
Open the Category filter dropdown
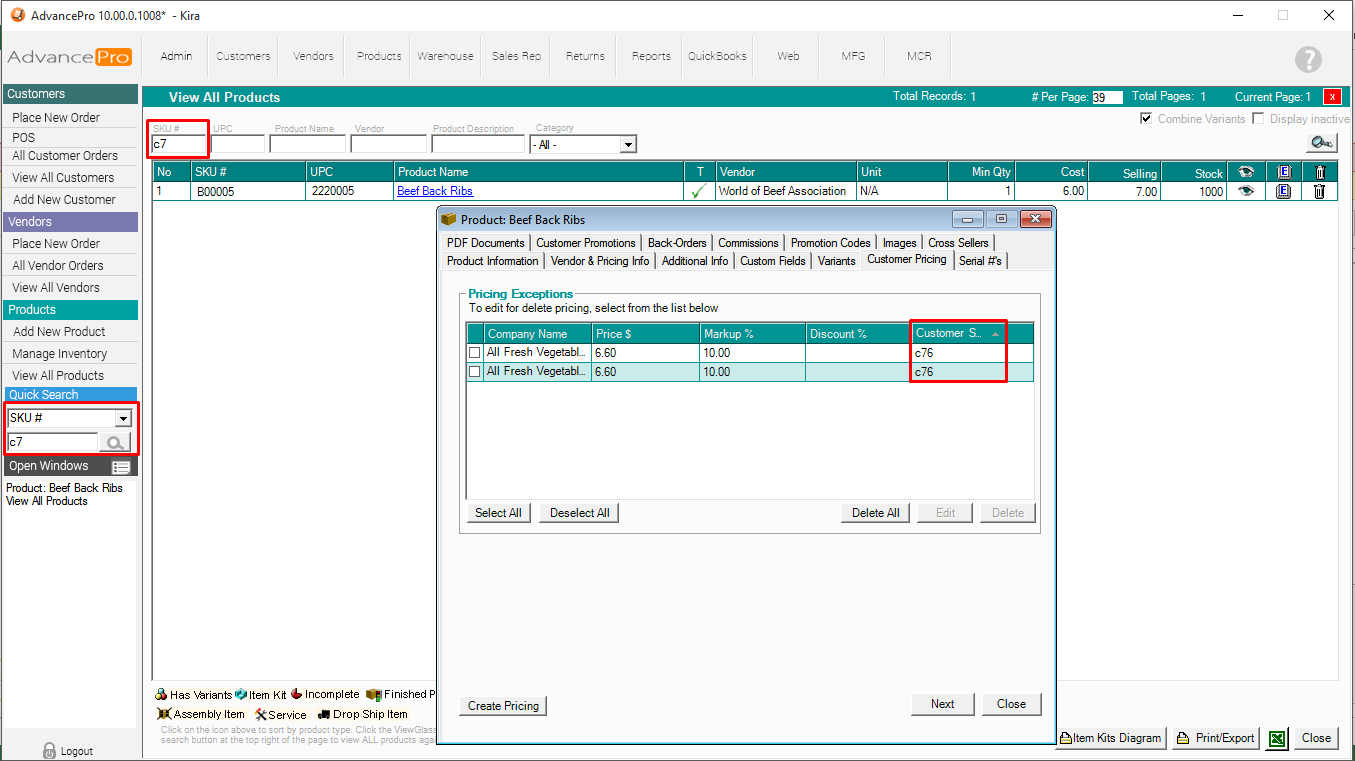pyautogui.click(x=627, y=145)
